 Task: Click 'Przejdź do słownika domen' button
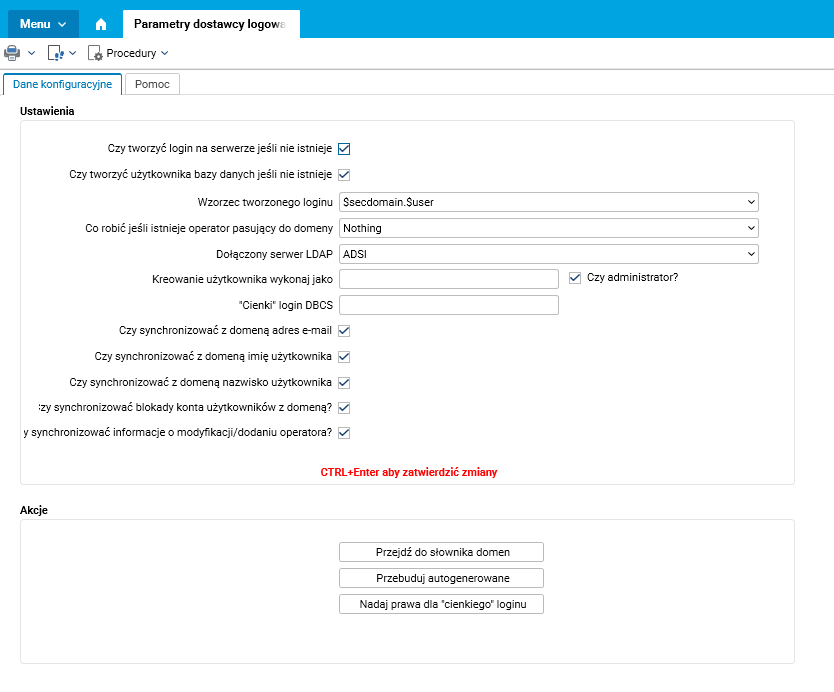click(x=441, y=552)
